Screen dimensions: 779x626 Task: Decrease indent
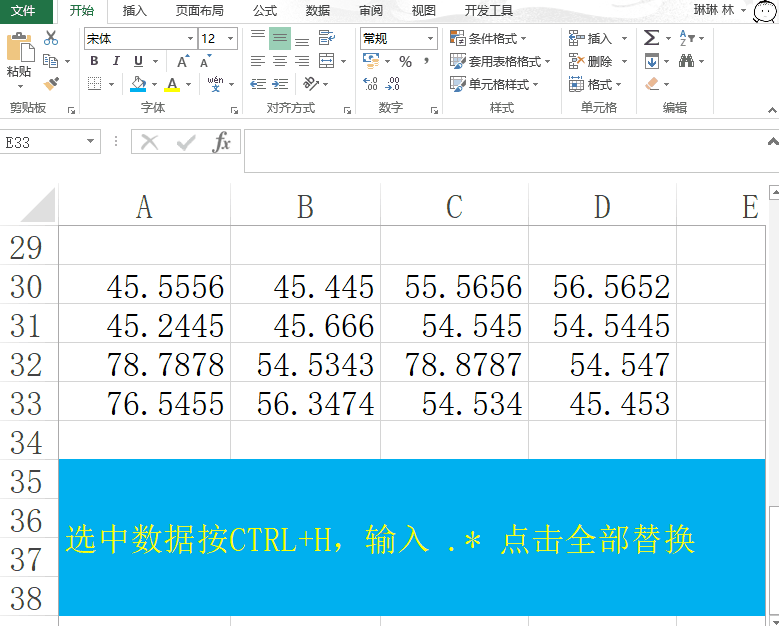pos(257,83)
